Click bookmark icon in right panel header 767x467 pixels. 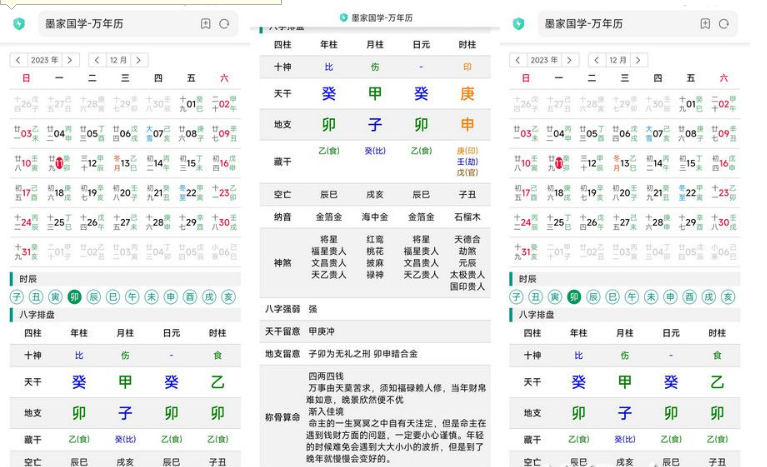705,24
